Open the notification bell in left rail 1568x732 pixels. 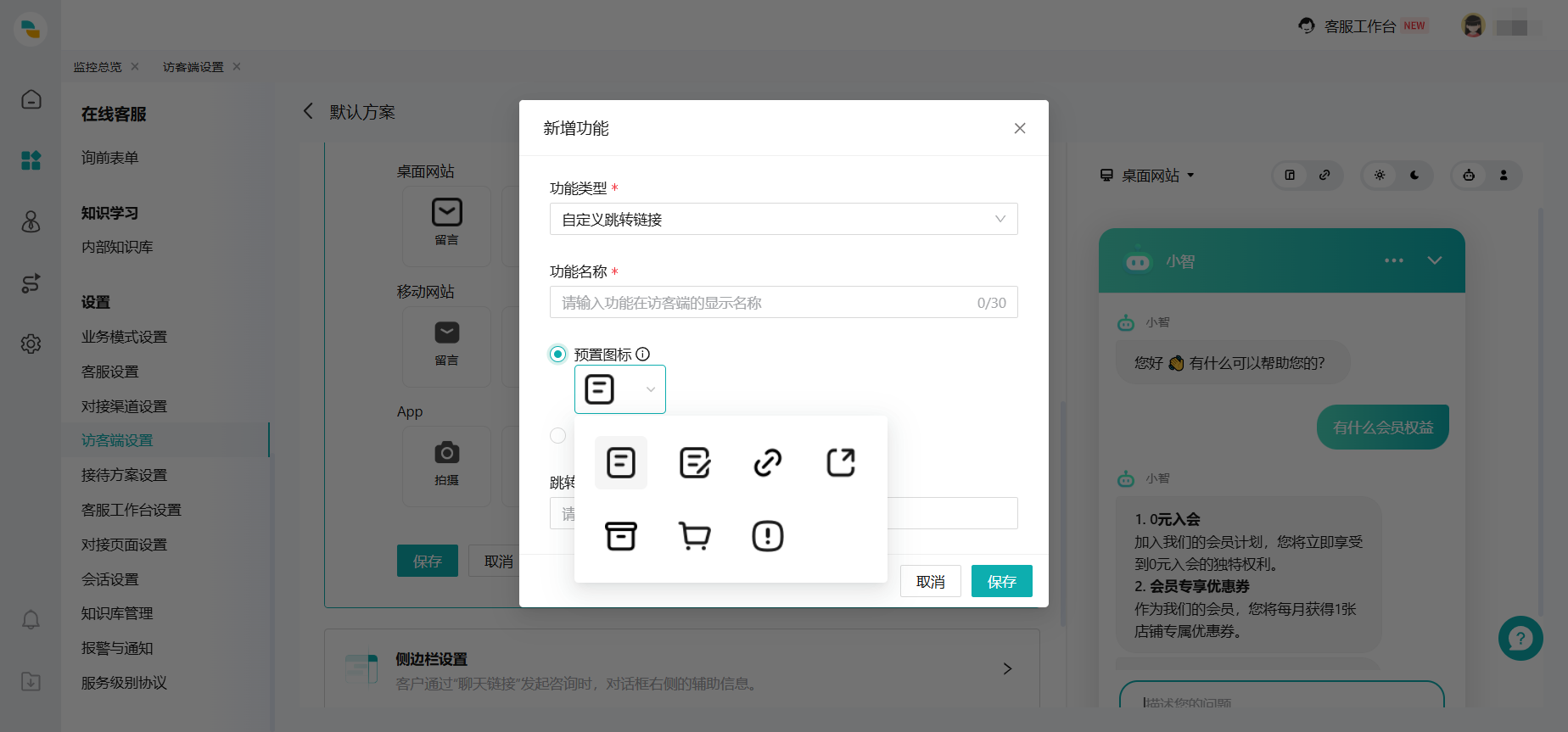[x=31, y=620]
